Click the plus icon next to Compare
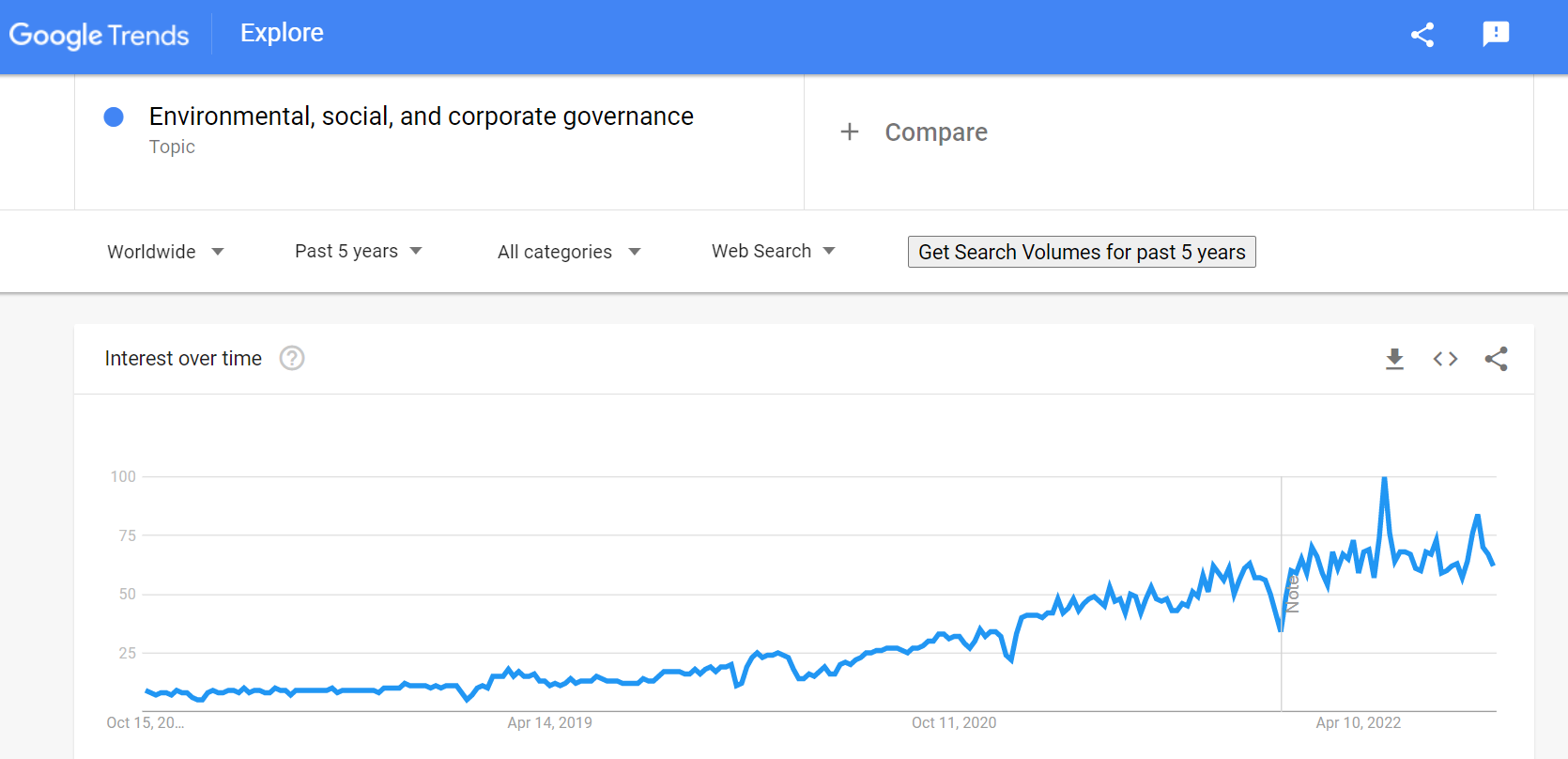Image resolution: width=1568 pixels, height=759 pixels. pyautogui.click(x=850, y=132)
